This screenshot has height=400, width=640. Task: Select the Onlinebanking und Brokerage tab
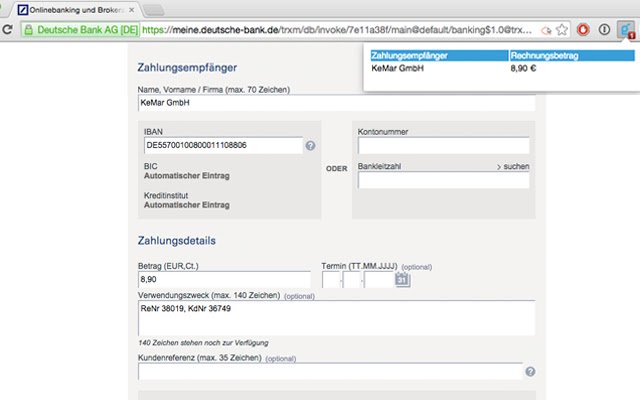coord(76,10)
